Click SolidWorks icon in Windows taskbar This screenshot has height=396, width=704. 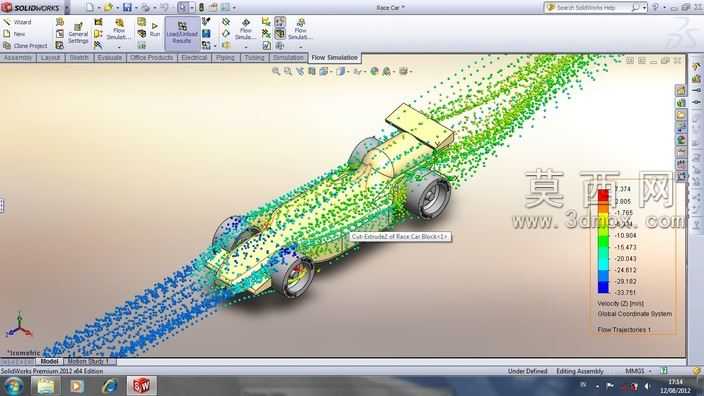point(141,386)
